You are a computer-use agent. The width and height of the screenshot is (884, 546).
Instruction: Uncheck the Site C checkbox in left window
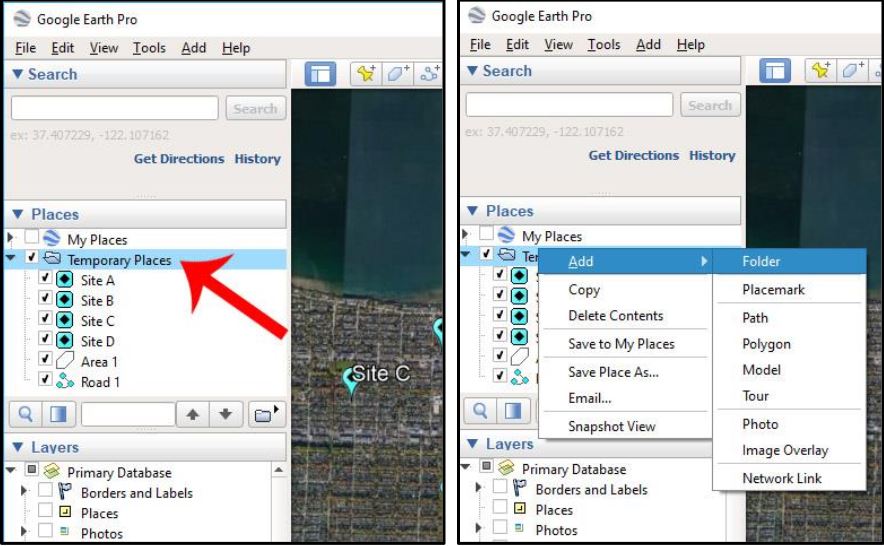pyautogui.click(x=45, y=319)
